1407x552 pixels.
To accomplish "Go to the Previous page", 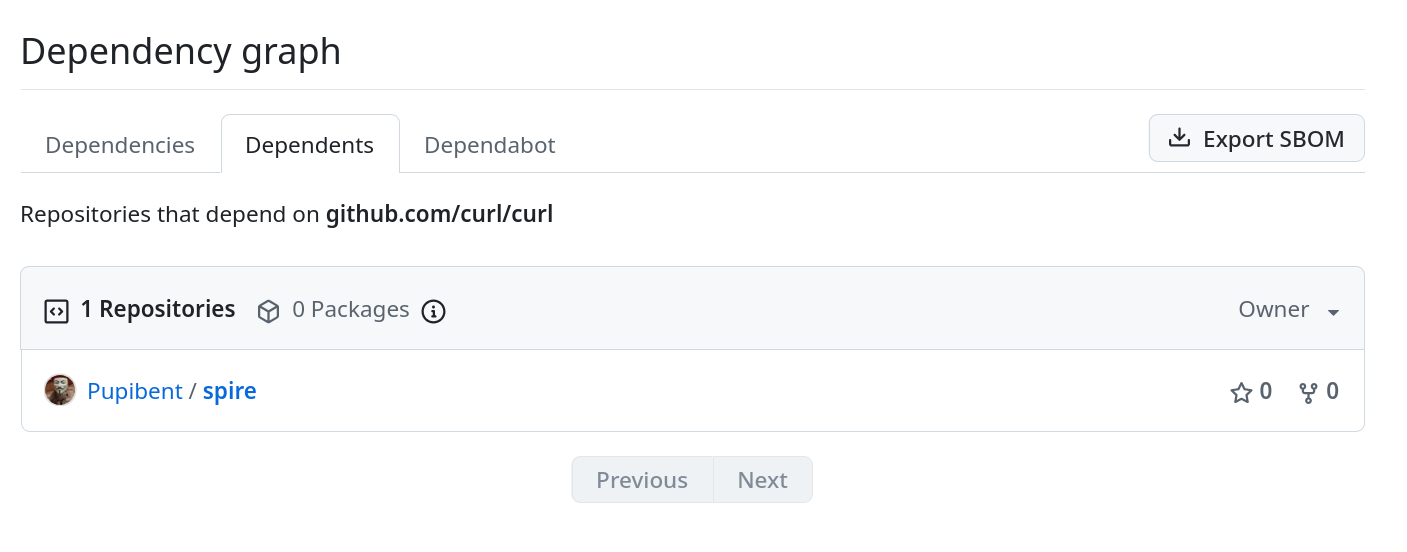I will (642, 480).
